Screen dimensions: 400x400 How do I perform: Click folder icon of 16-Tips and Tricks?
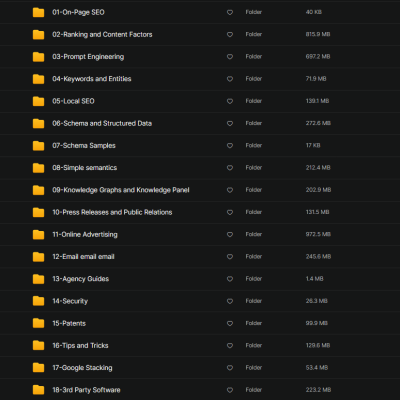pos(38,346)
